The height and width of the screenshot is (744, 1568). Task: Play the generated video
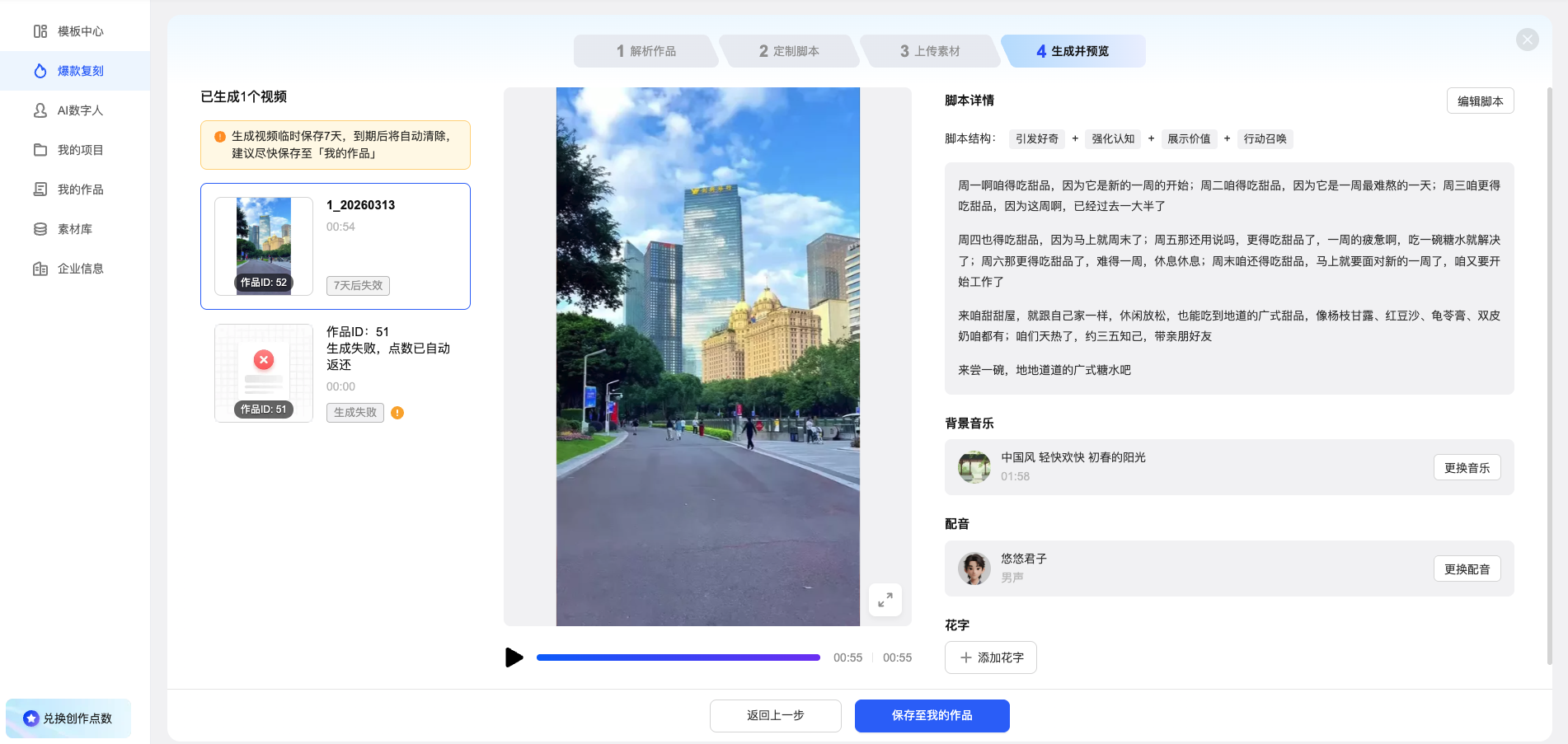pyautogui.click(x=514, y=657)
